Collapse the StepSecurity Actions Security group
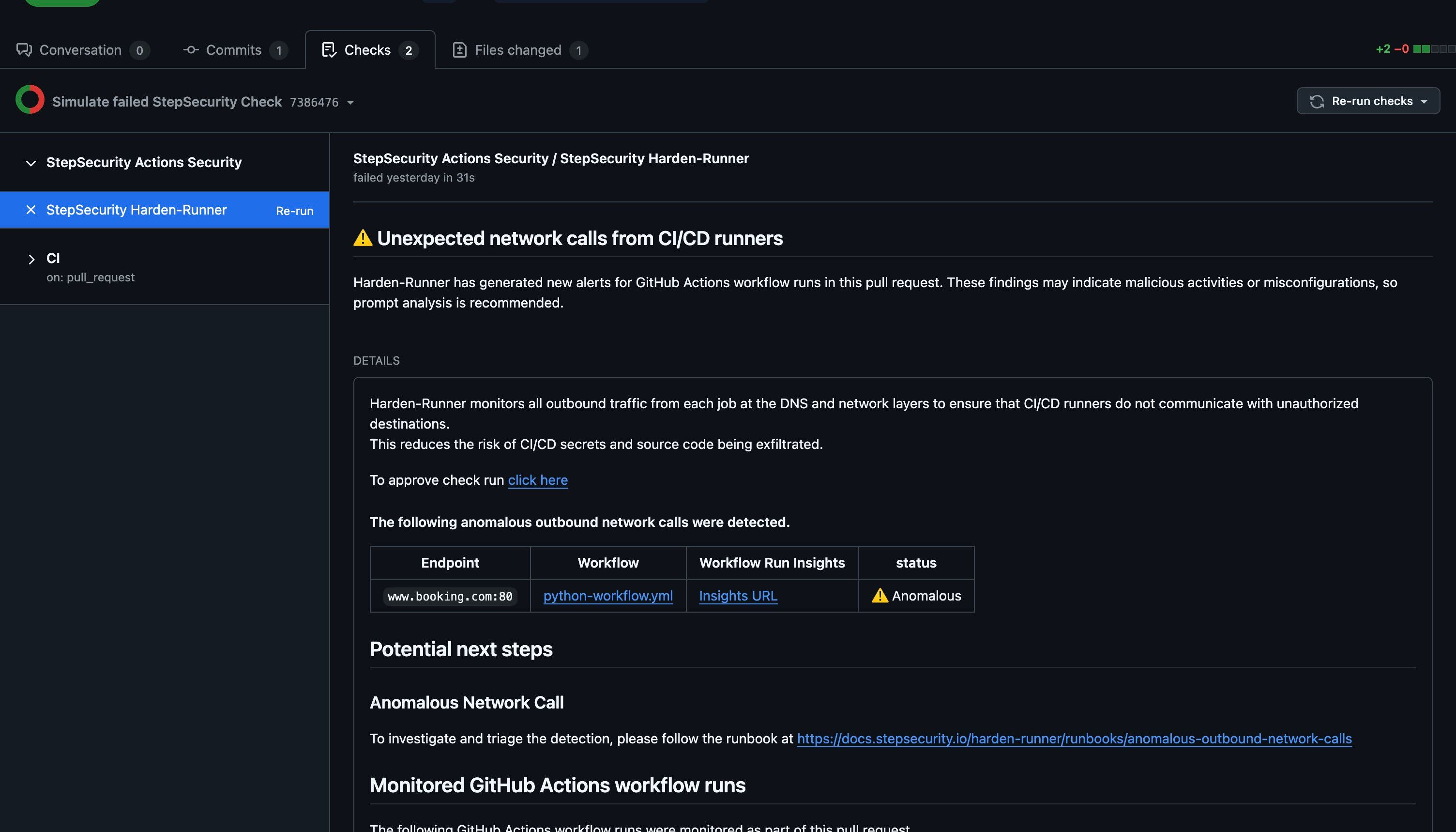The image size is (1456, 832). click(31, 163)
